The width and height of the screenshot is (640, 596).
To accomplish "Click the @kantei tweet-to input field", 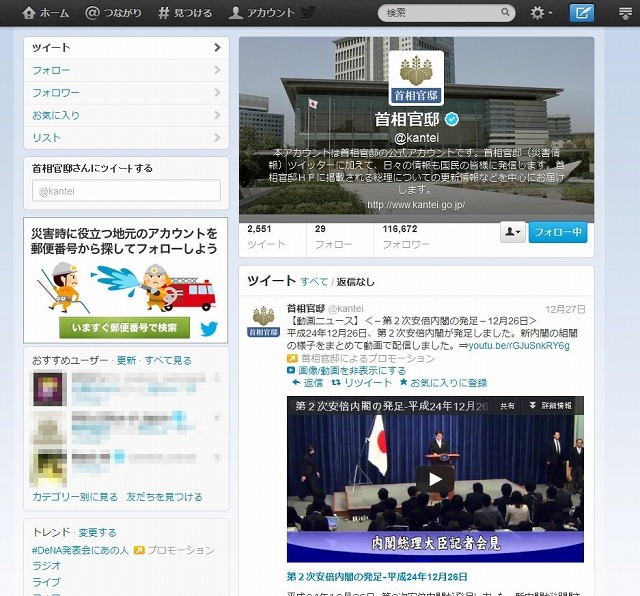I will 126,191.
